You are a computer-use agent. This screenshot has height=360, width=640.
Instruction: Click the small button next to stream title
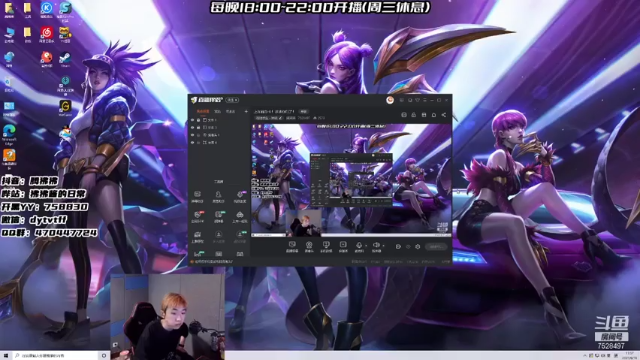(x=304, y=111)
